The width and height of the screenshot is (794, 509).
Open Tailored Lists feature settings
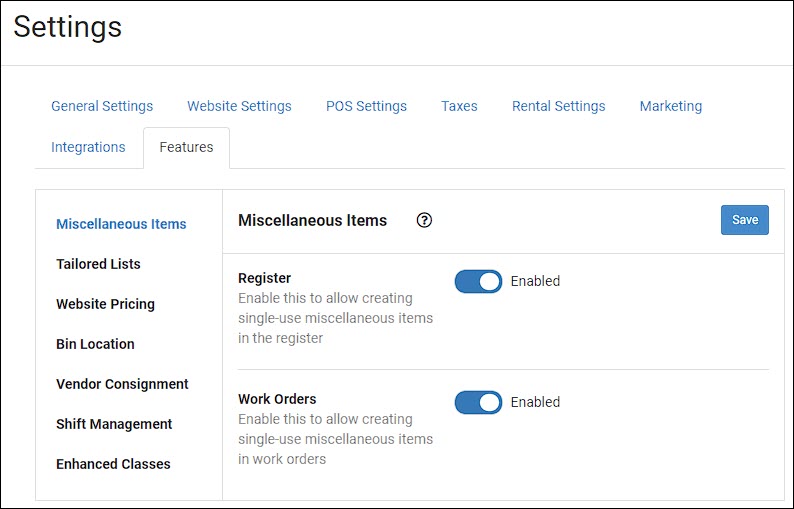[x=98, y=264]
